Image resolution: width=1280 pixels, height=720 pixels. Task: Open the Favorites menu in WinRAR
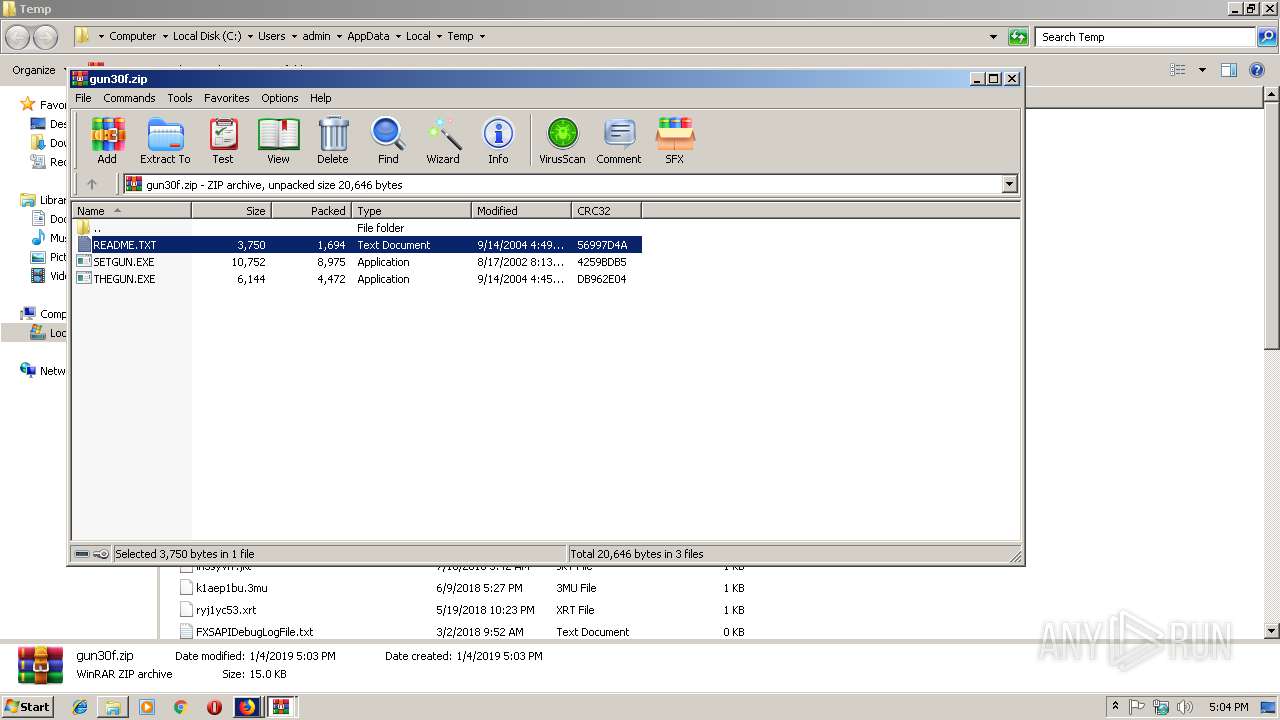click(227, 98)
